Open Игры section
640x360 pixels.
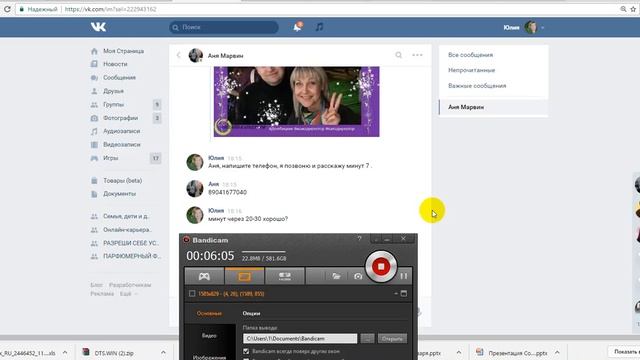[111, 158]
